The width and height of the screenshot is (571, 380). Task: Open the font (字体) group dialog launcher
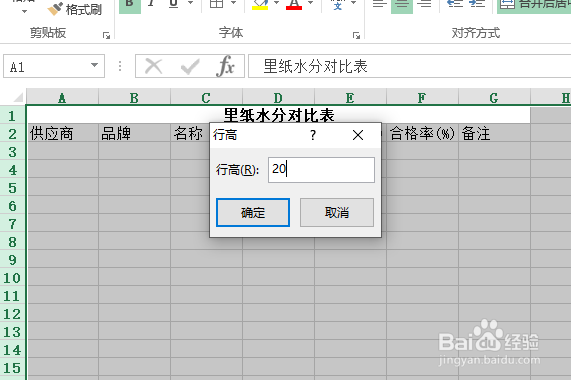coord(356,35)
